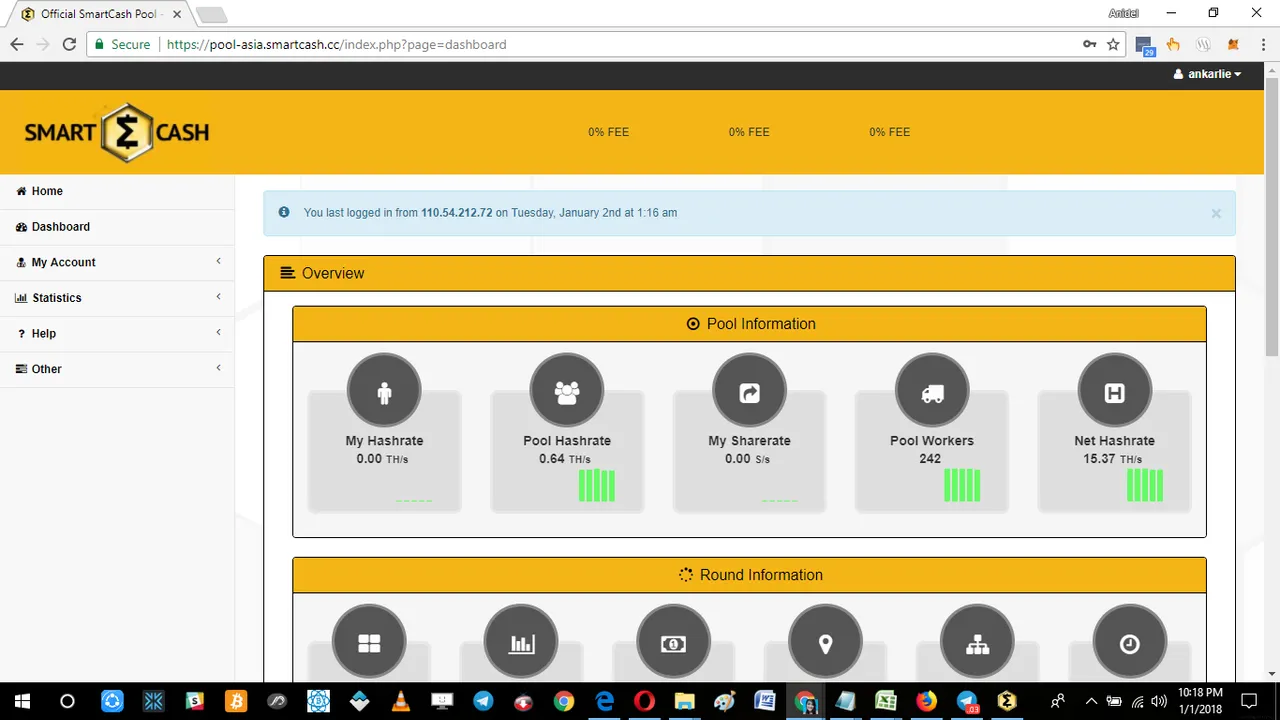Open the ankarlie user dropdown
1280x720 pixels.
(x=1207, y=74)
